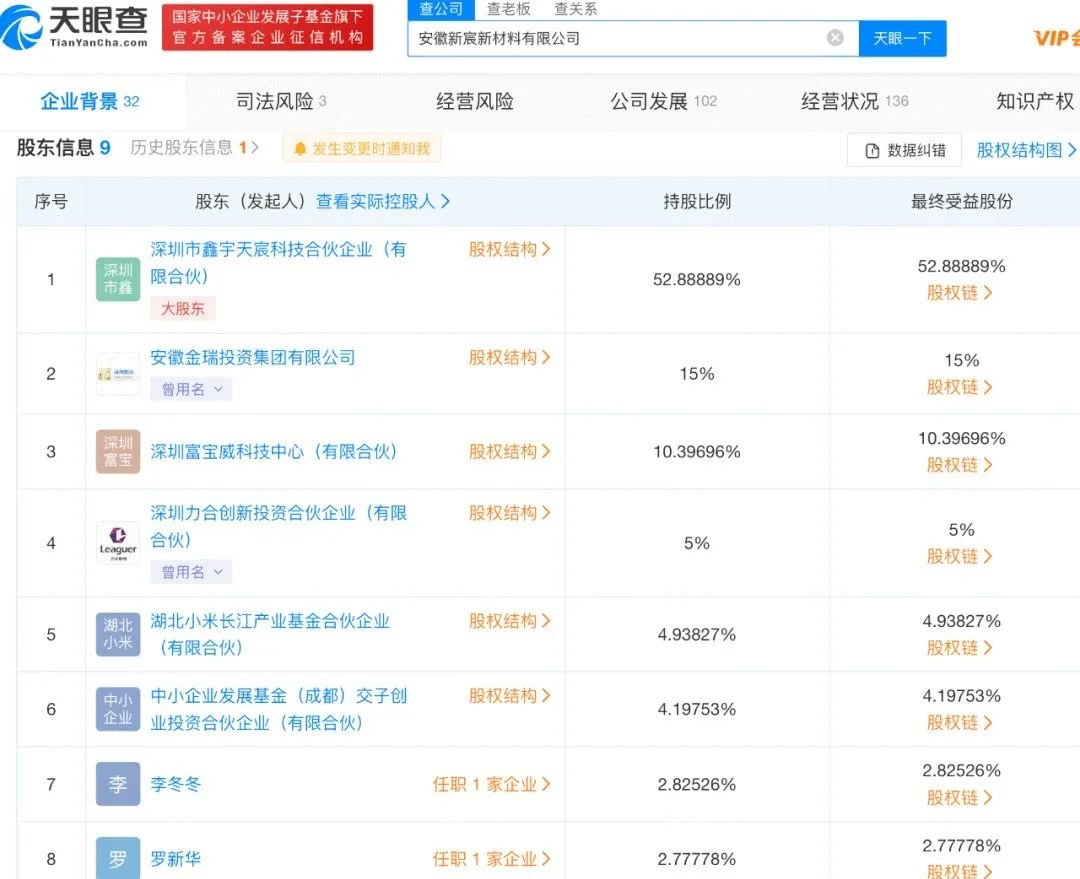Click the TianYanCha logo icon
This screenshot has height=879, width=1080.
pos(22,27)
